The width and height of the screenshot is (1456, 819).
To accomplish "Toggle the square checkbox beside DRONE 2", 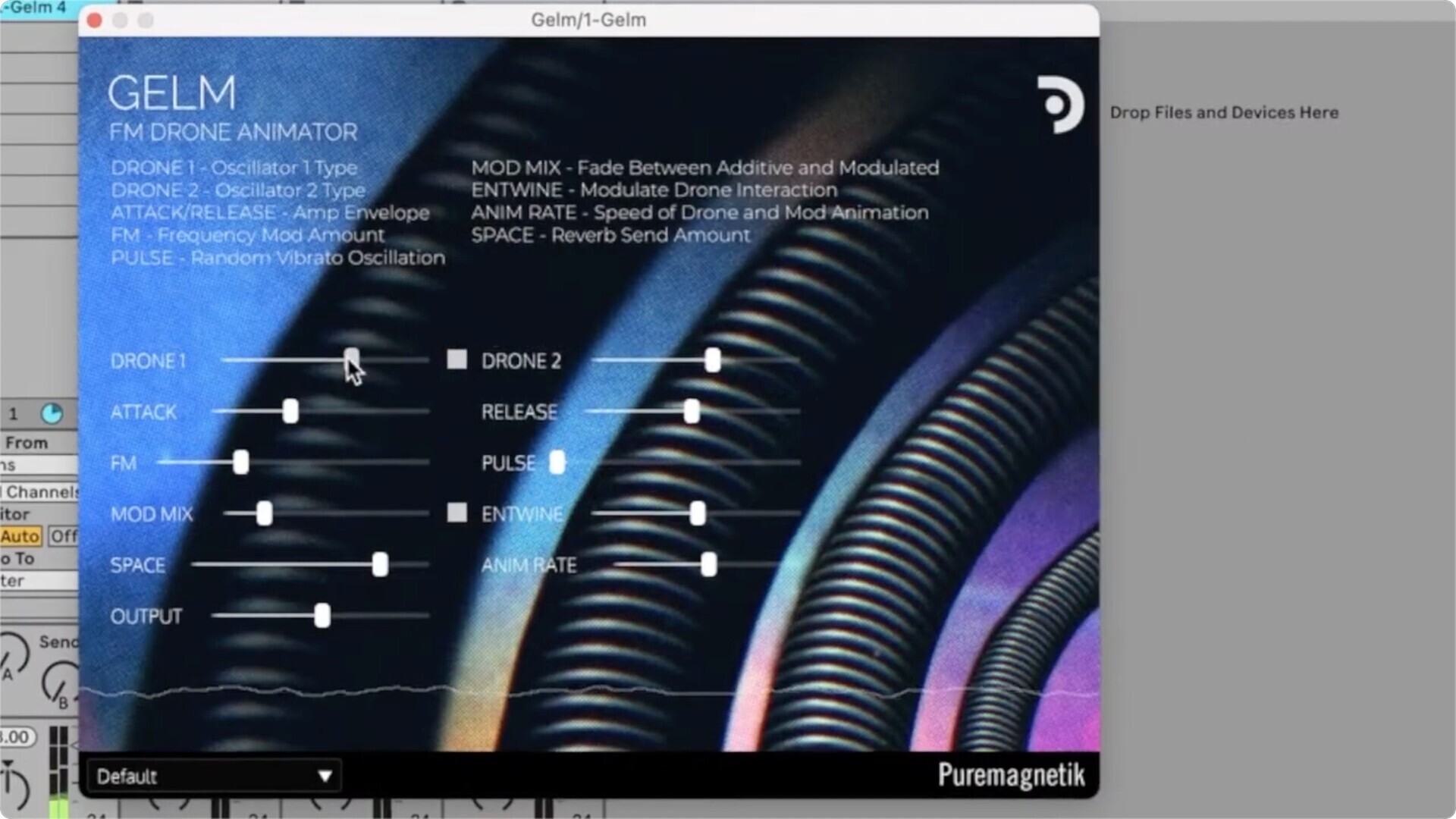I will [x=457, y=359].
